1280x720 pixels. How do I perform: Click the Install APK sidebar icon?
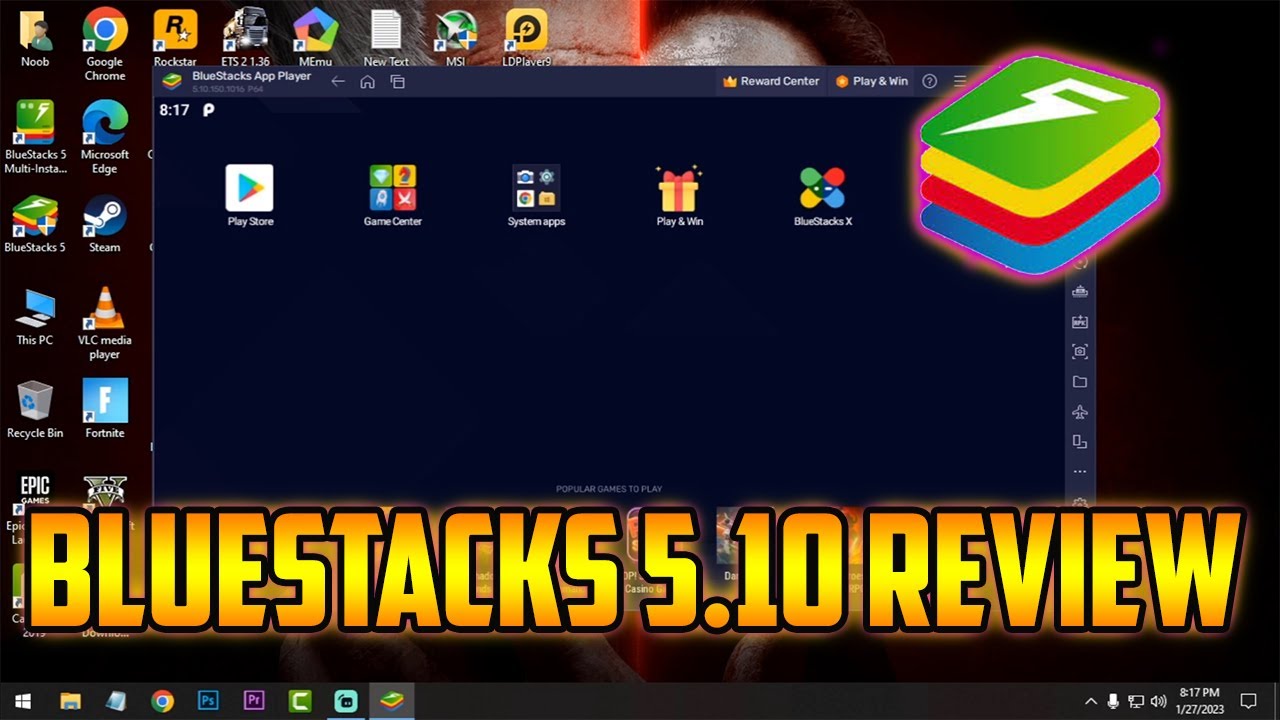click(x=1080, y=322)
